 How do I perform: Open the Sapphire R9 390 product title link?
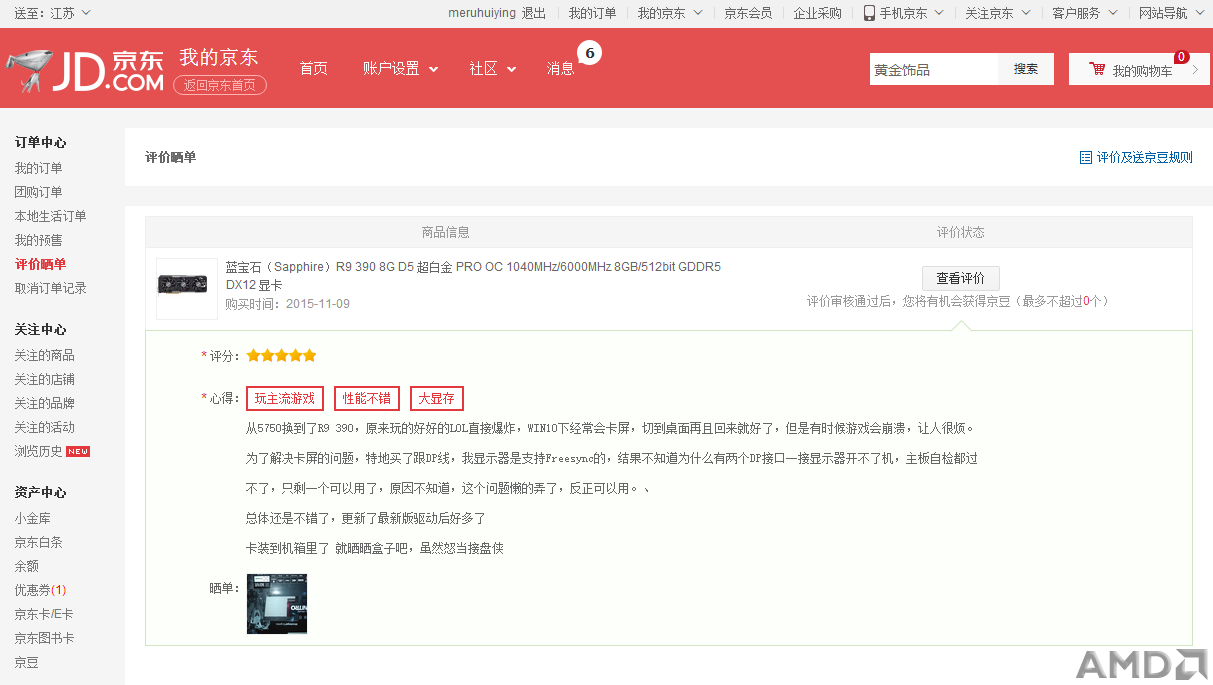pos(473,276)
